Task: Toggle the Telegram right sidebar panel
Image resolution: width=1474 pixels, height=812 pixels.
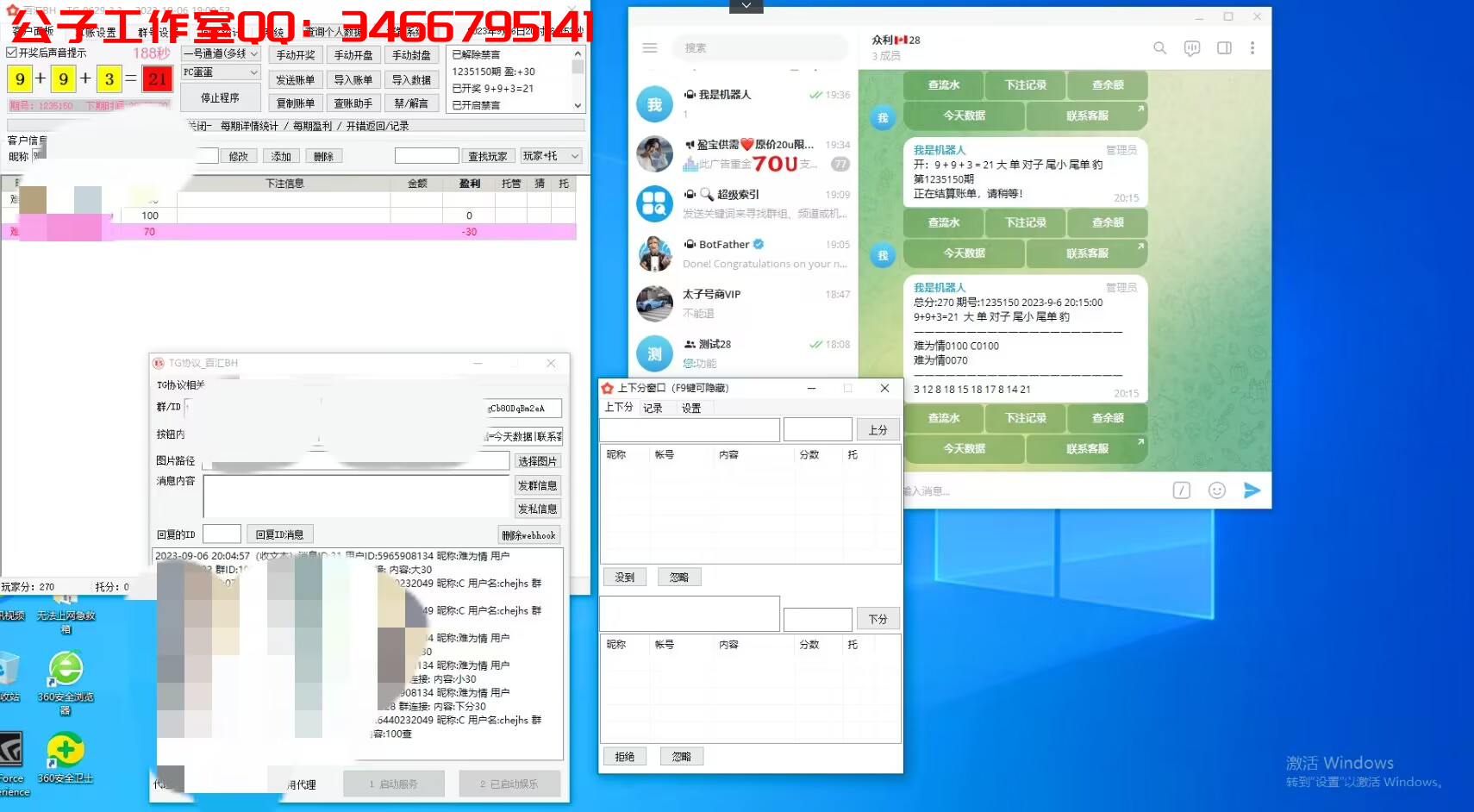Action: click(x=1224, y=48)
